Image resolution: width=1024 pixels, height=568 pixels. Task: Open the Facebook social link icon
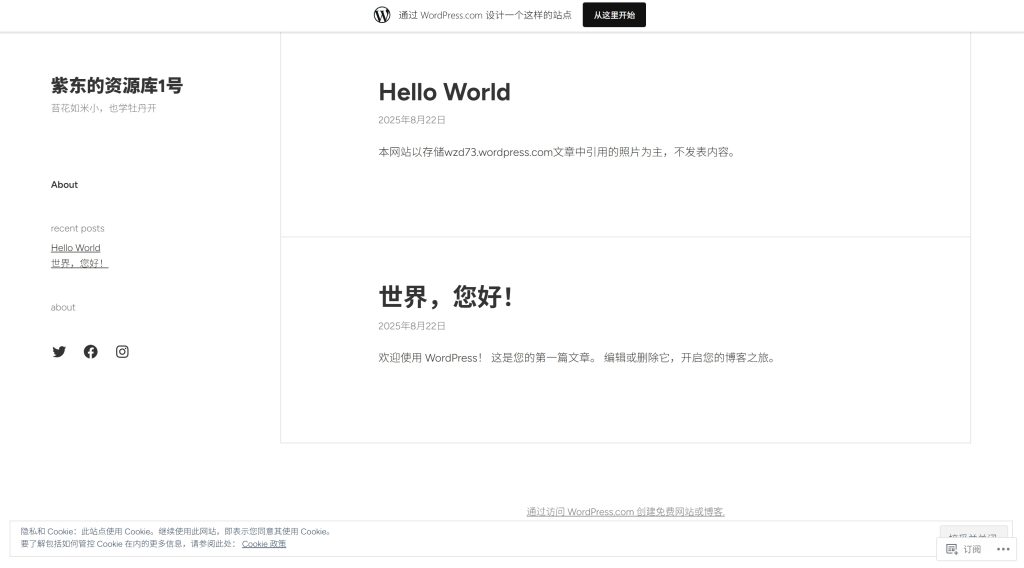tap(91, 352)
